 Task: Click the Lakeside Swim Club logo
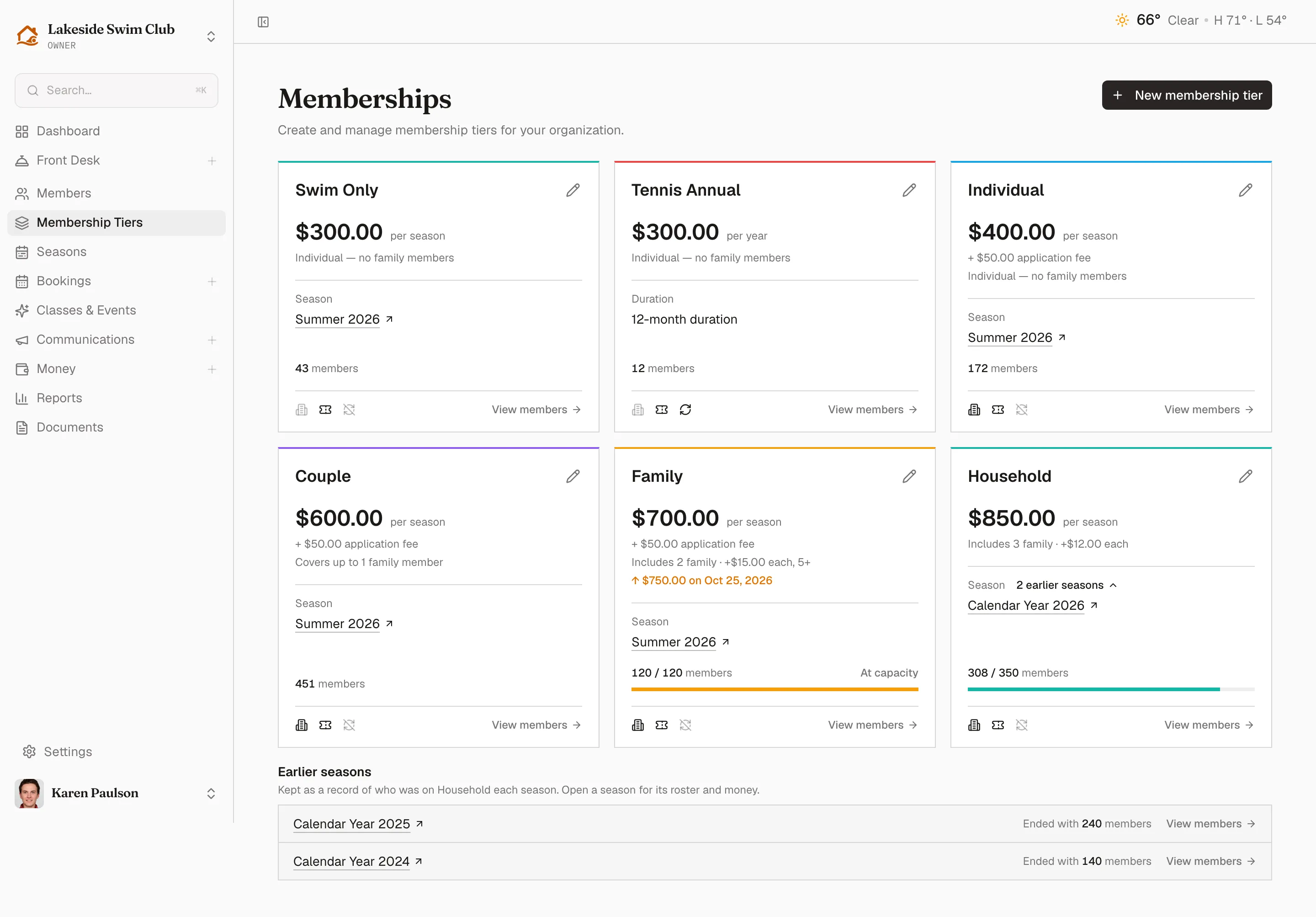tap(27, 36)
